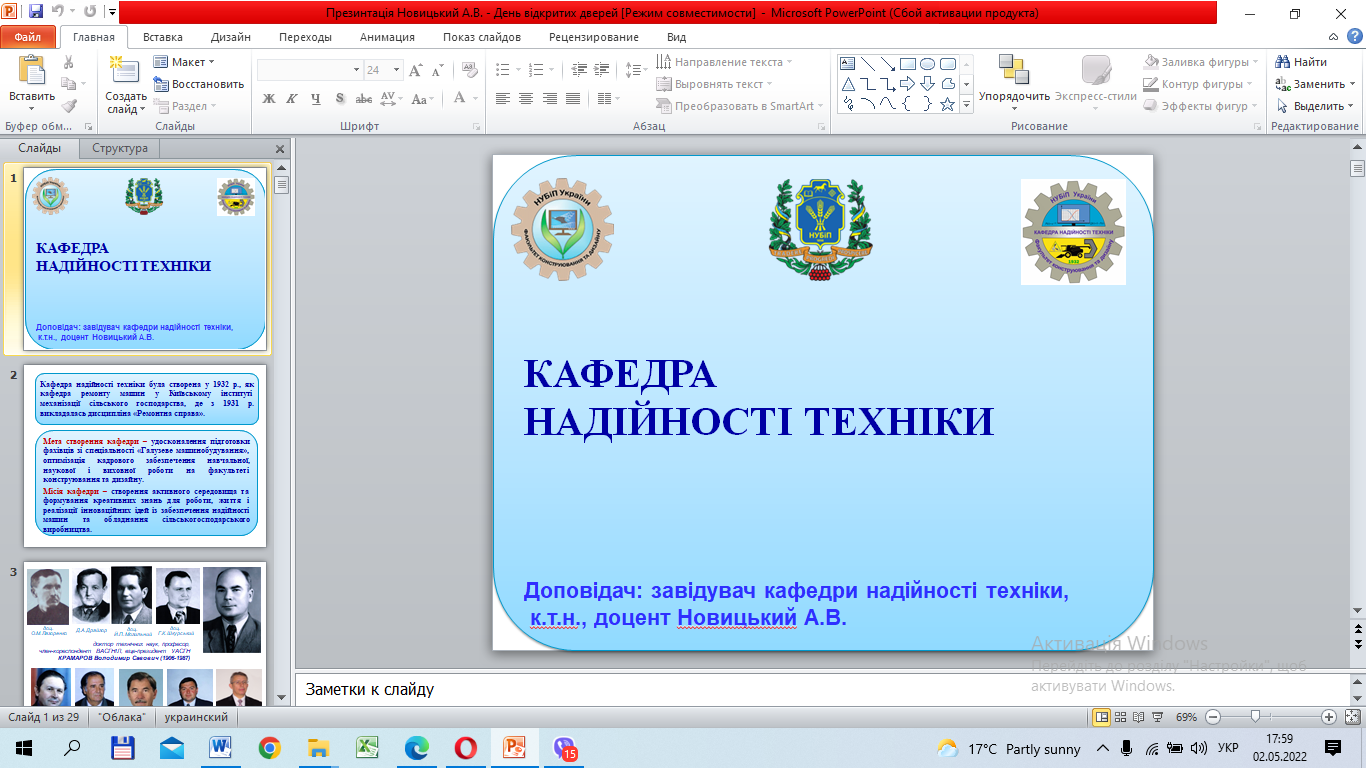The width and height of the screenshot is (1366, 768).
Task: Click the украинский language status button
Action: [197, 717]
